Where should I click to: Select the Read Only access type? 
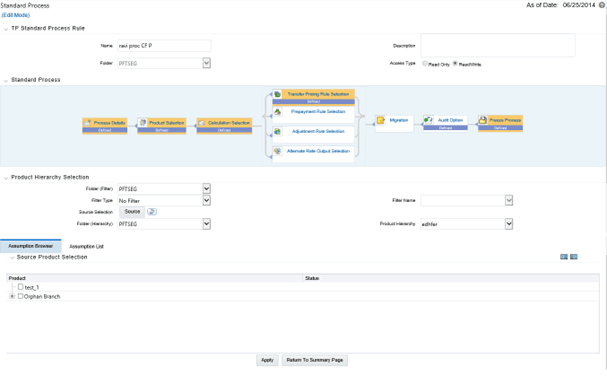425,64
